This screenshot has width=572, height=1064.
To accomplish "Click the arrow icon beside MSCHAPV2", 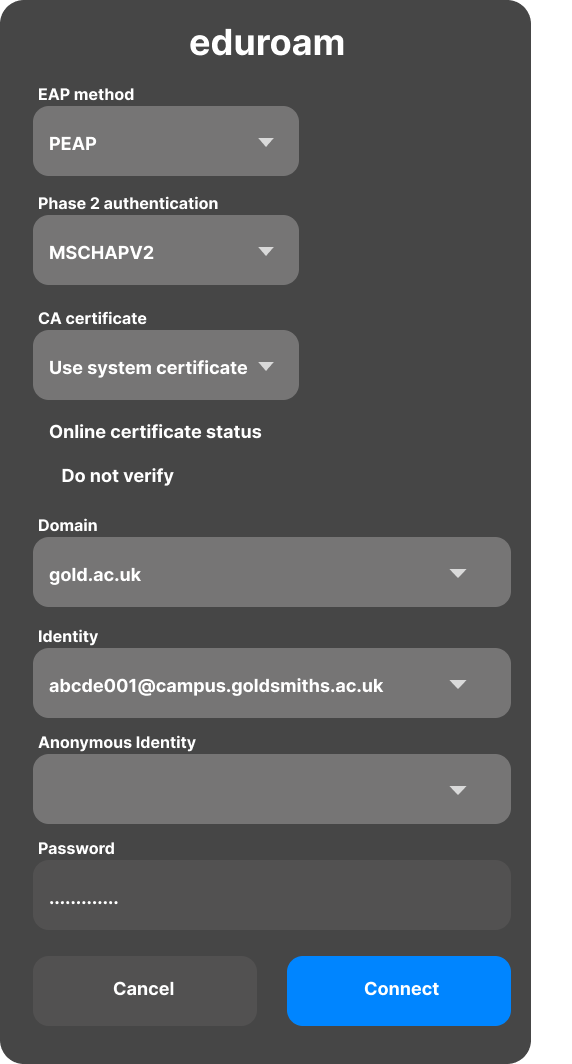I will [x=266, y=251].
